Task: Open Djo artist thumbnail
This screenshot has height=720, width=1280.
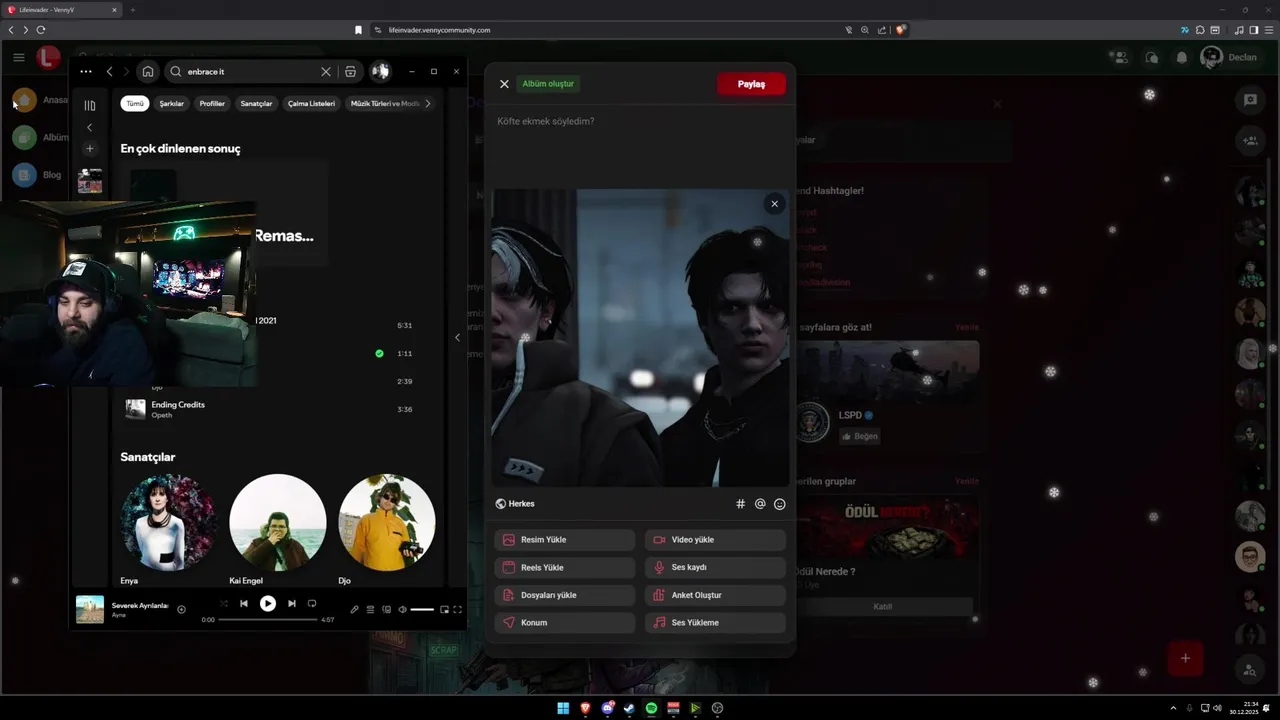Action: 387,522
